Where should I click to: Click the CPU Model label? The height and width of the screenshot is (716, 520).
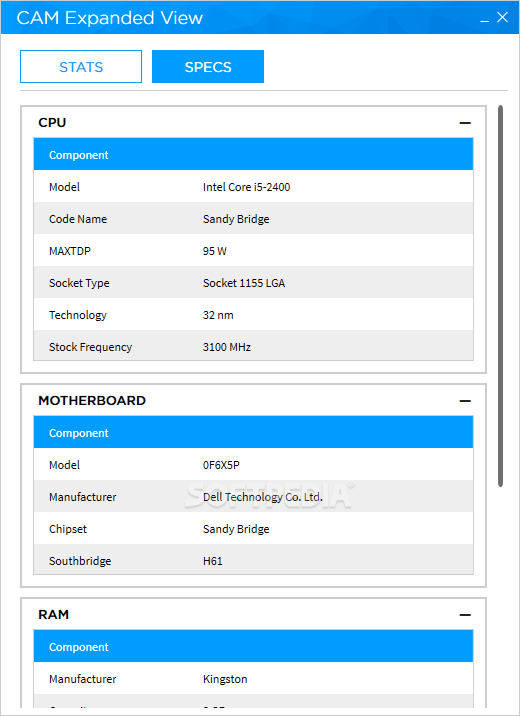click(64, 187)
